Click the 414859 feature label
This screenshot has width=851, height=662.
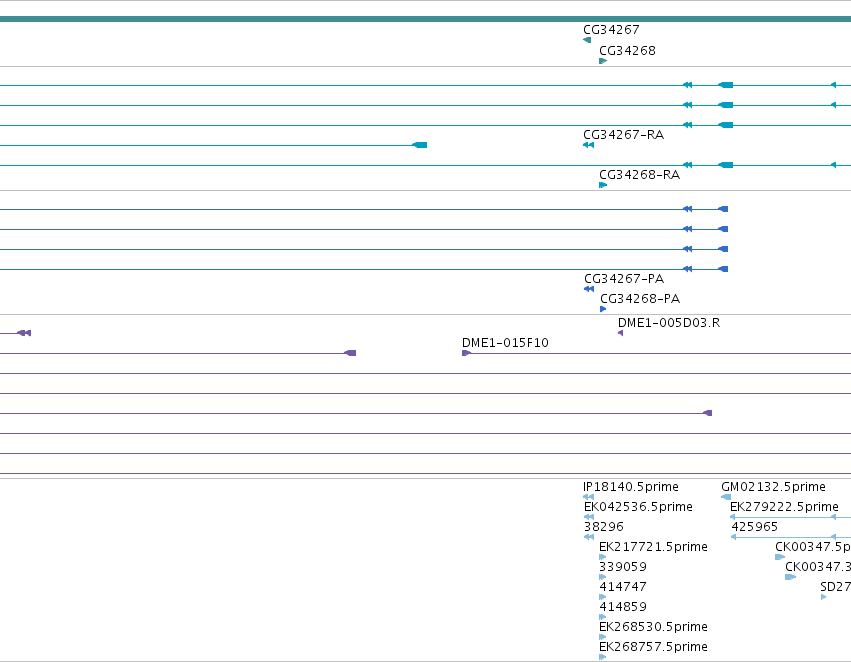[x=623, y=607]
